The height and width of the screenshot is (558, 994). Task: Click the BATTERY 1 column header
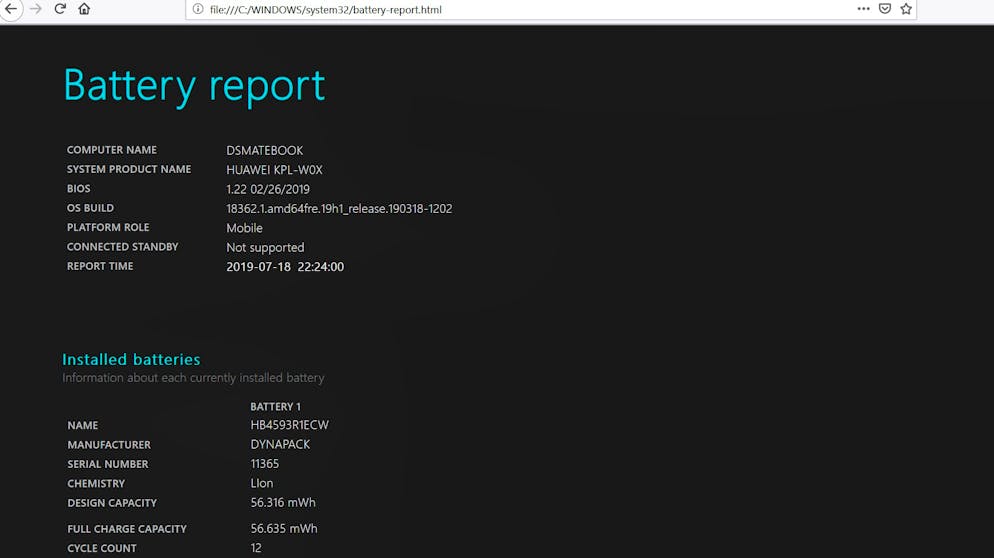(276, 406)
